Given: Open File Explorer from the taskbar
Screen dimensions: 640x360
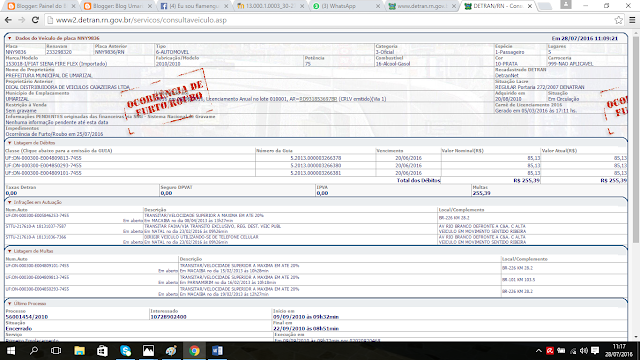Looking at the screenshot, I should pyautogui.click(x=79, y=351).
